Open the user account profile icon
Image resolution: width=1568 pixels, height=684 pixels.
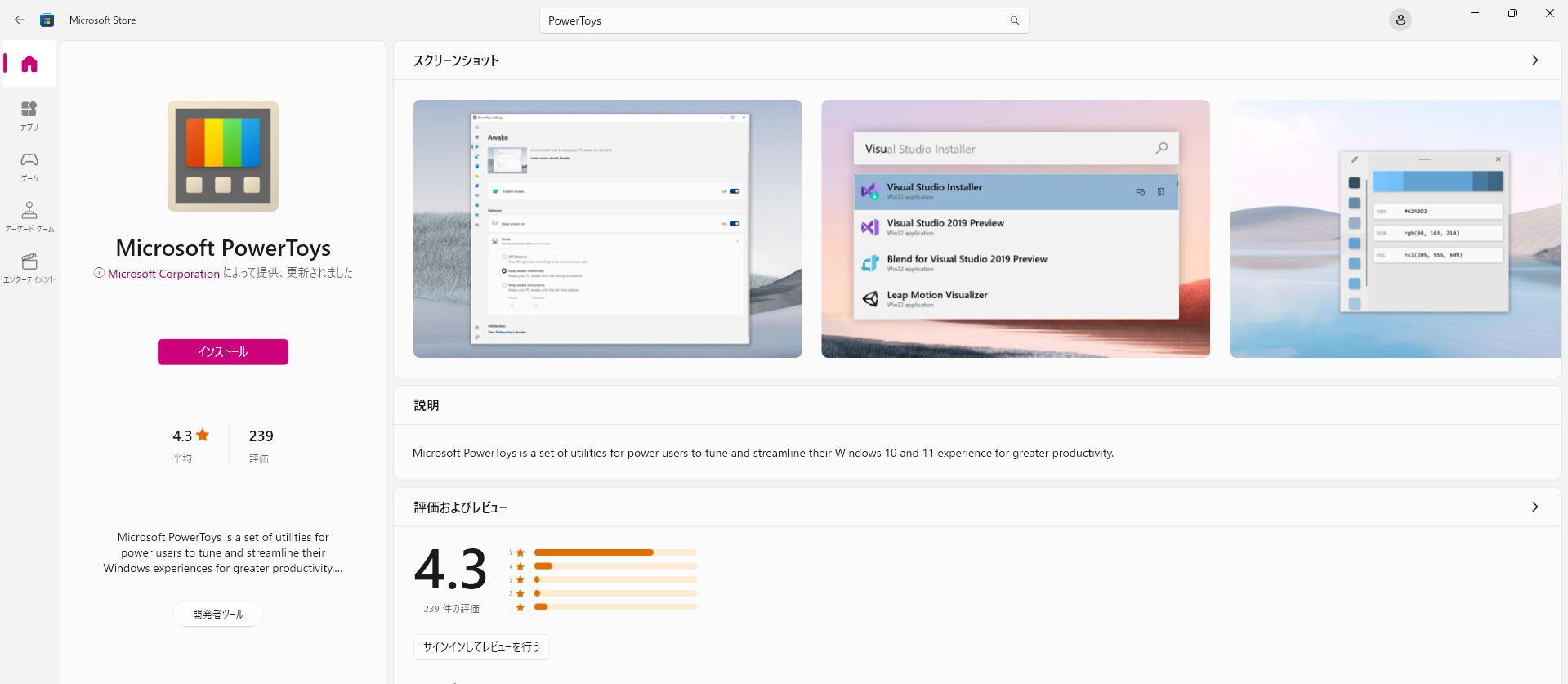tap(1400, 20)
